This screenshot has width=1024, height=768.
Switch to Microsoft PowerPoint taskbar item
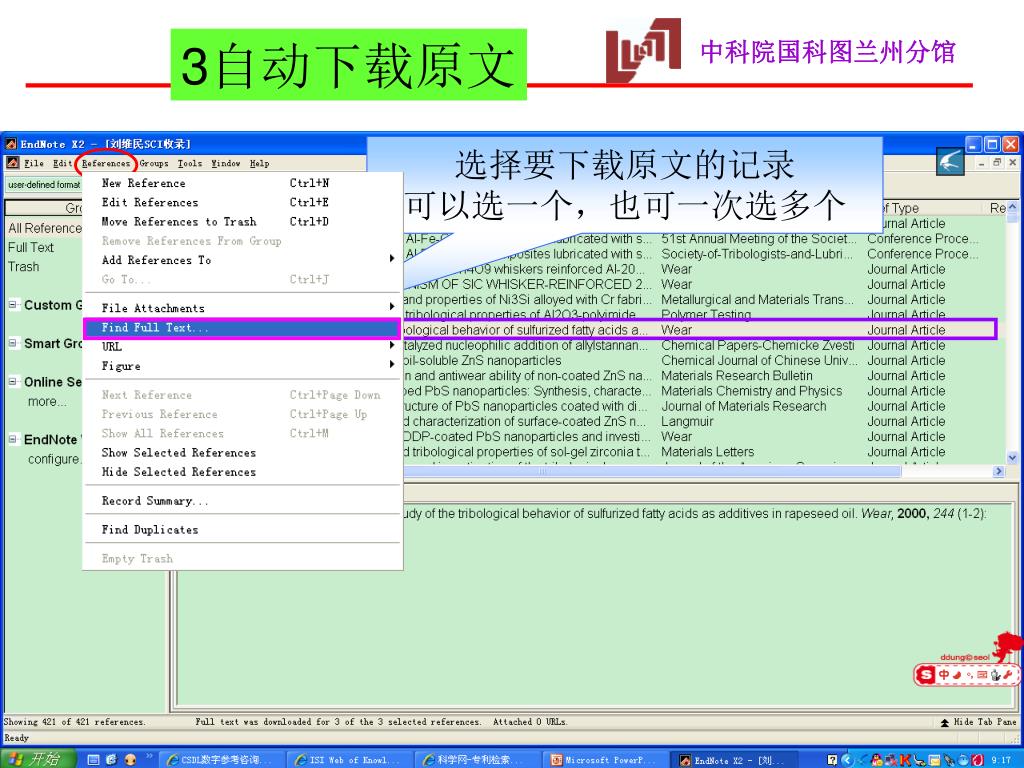604,760
